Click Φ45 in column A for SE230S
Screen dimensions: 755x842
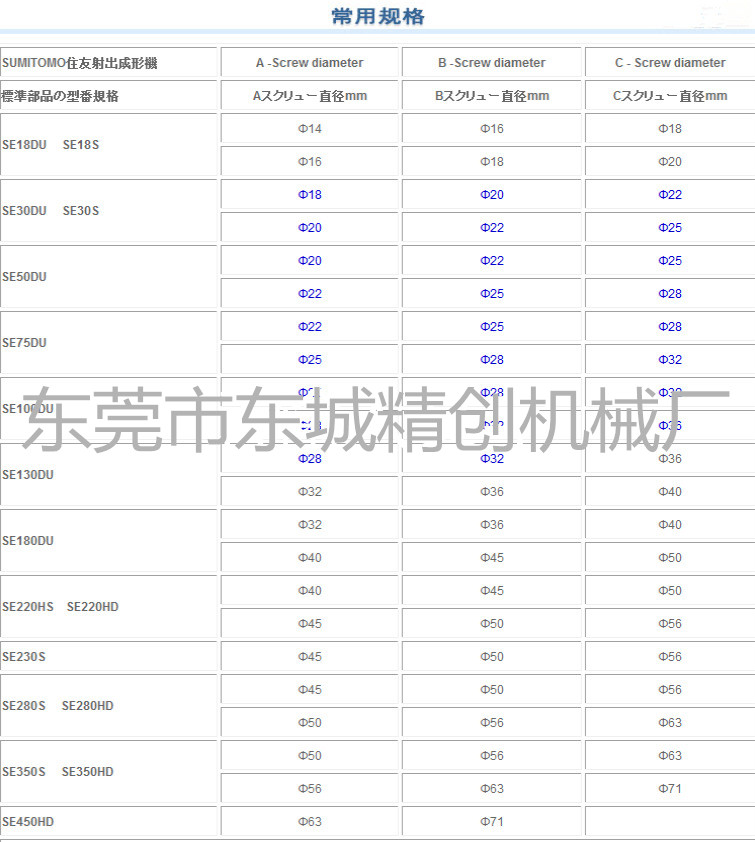coord(310,657)
